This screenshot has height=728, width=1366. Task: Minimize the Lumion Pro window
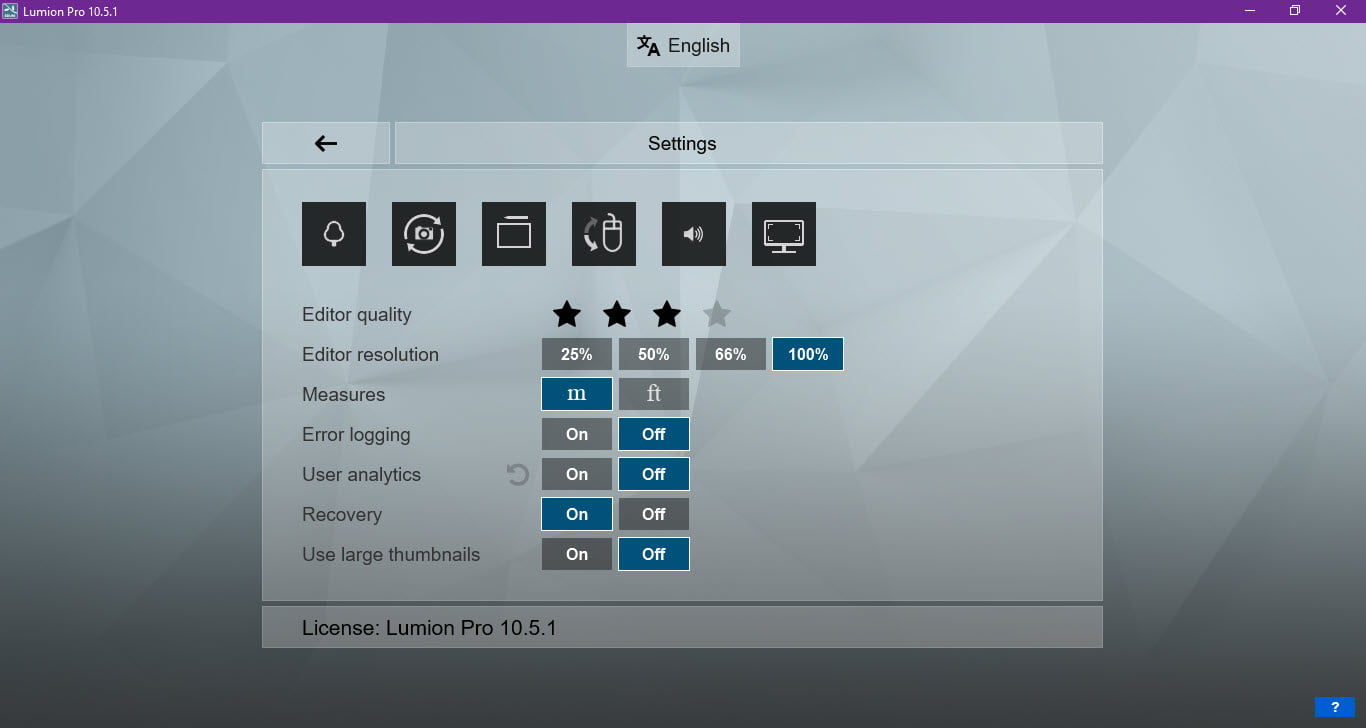coord(1250,11)
